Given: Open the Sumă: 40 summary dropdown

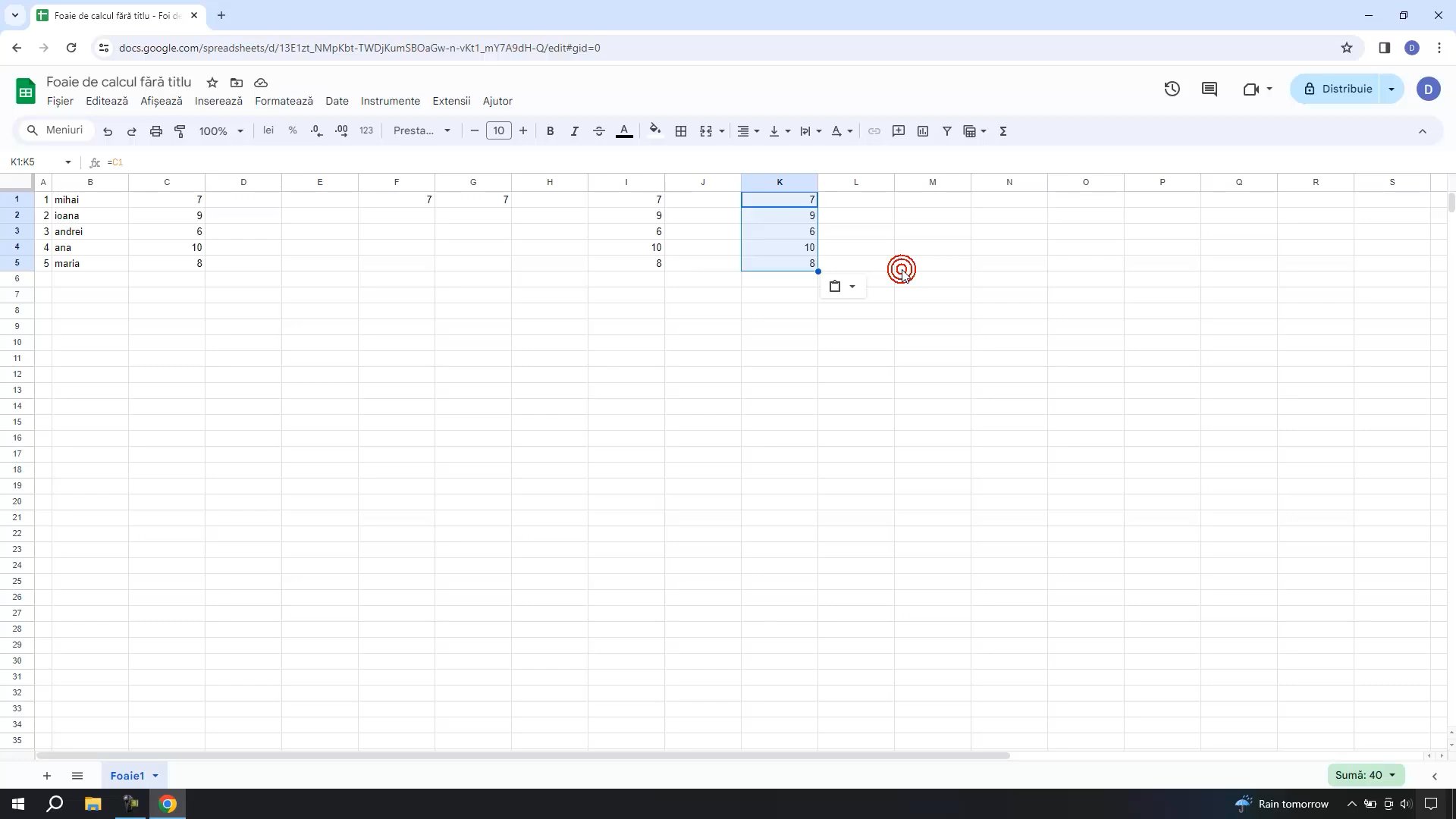Looking at the screenshot, I should pyautogui.click(x=1366, y=775).
